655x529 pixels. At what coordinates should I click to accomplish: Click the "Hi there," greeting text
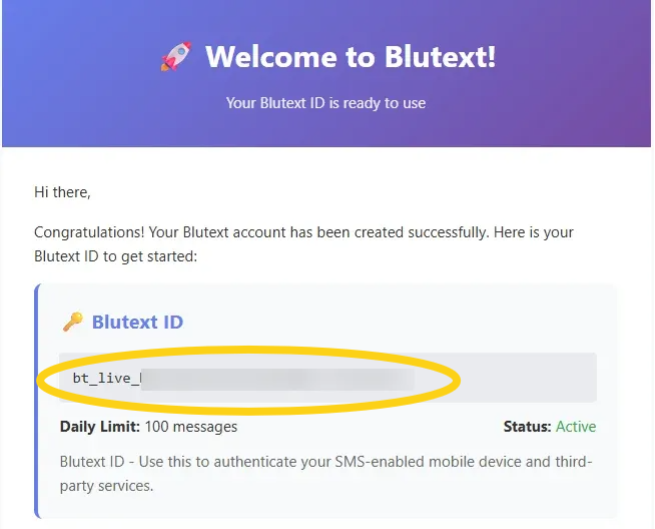(62, 192)
